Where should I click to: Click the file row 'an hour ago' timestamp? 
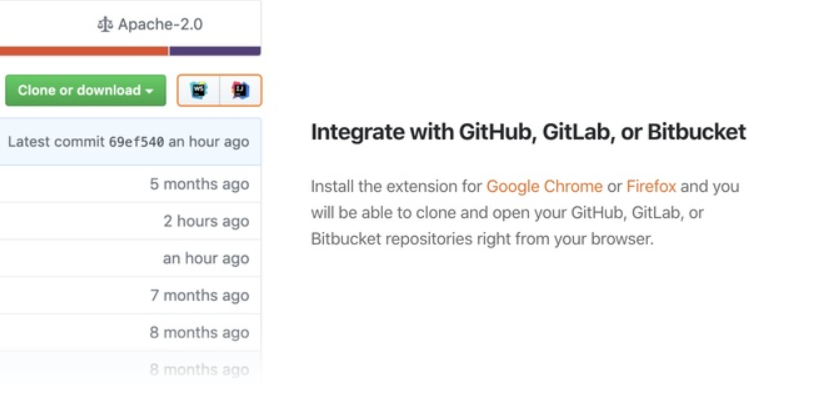coord(206,258)
